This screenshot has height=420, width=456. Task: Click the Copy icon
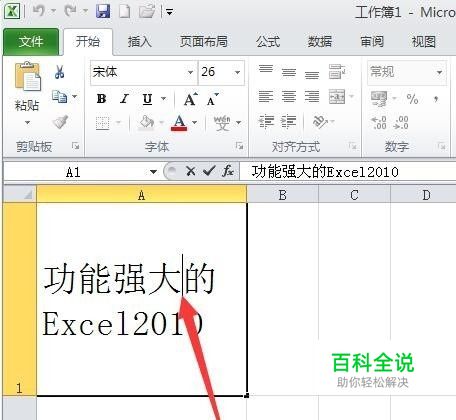coord(60,97)
